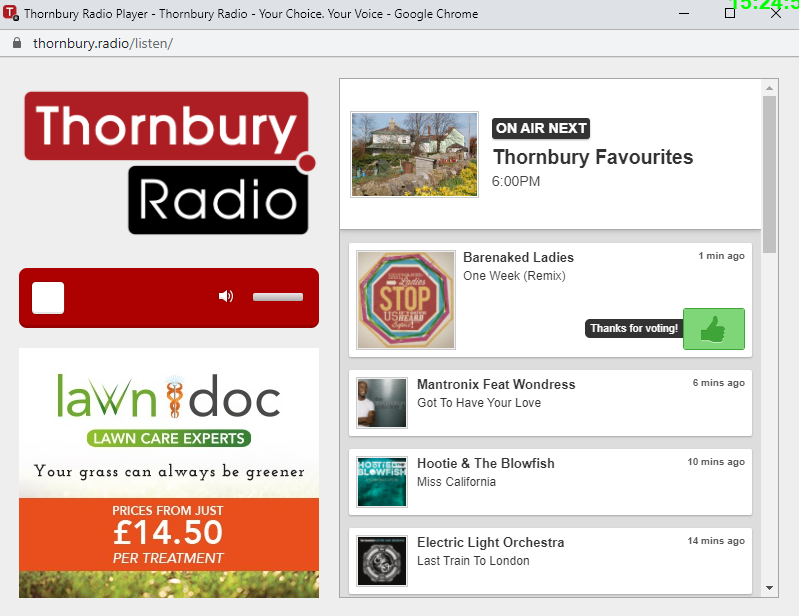The width and height of the screenshot is (799, 616).
Task: Click the Thornbury Radio favicon in title bar
Action: coord(10,13)
